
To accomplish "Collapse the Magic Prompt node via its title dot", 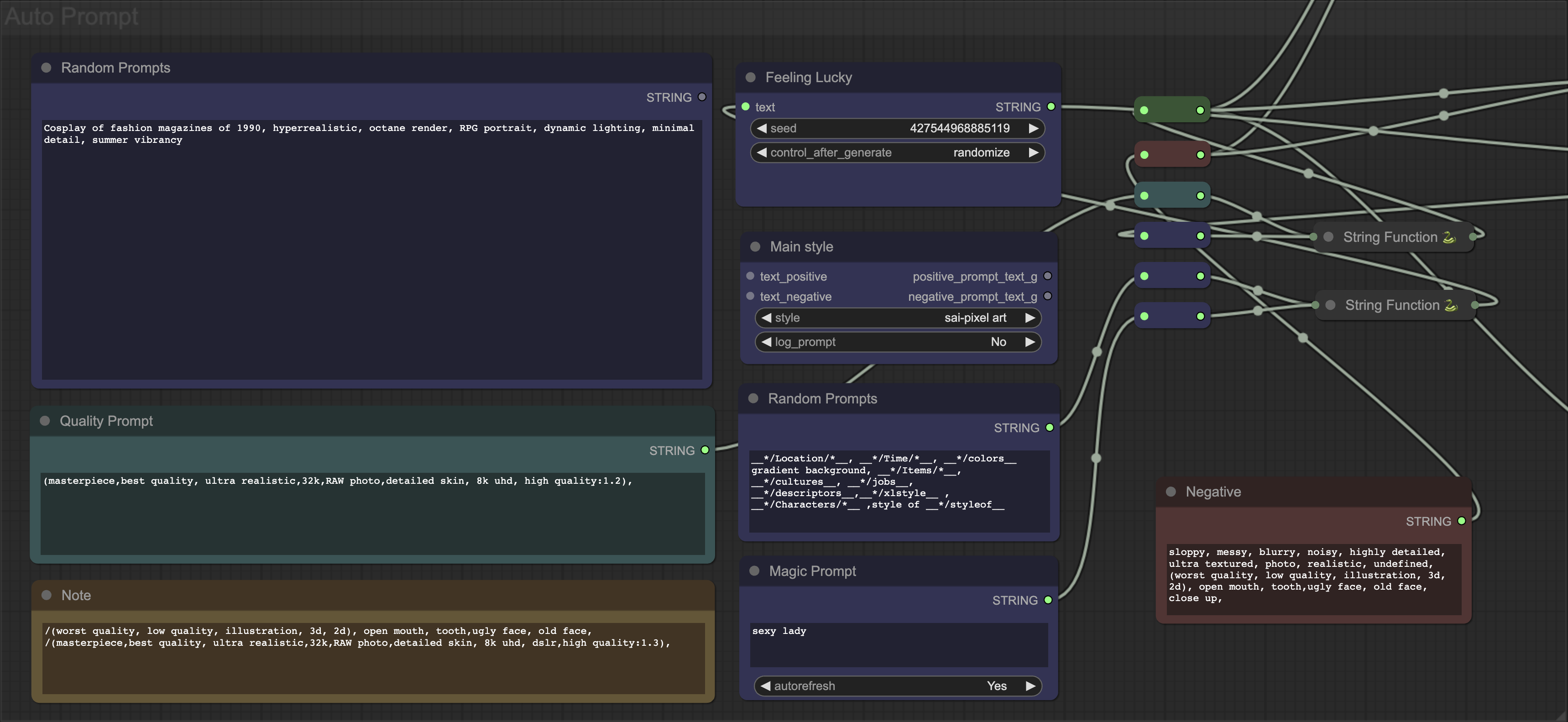I will (755, 570).
